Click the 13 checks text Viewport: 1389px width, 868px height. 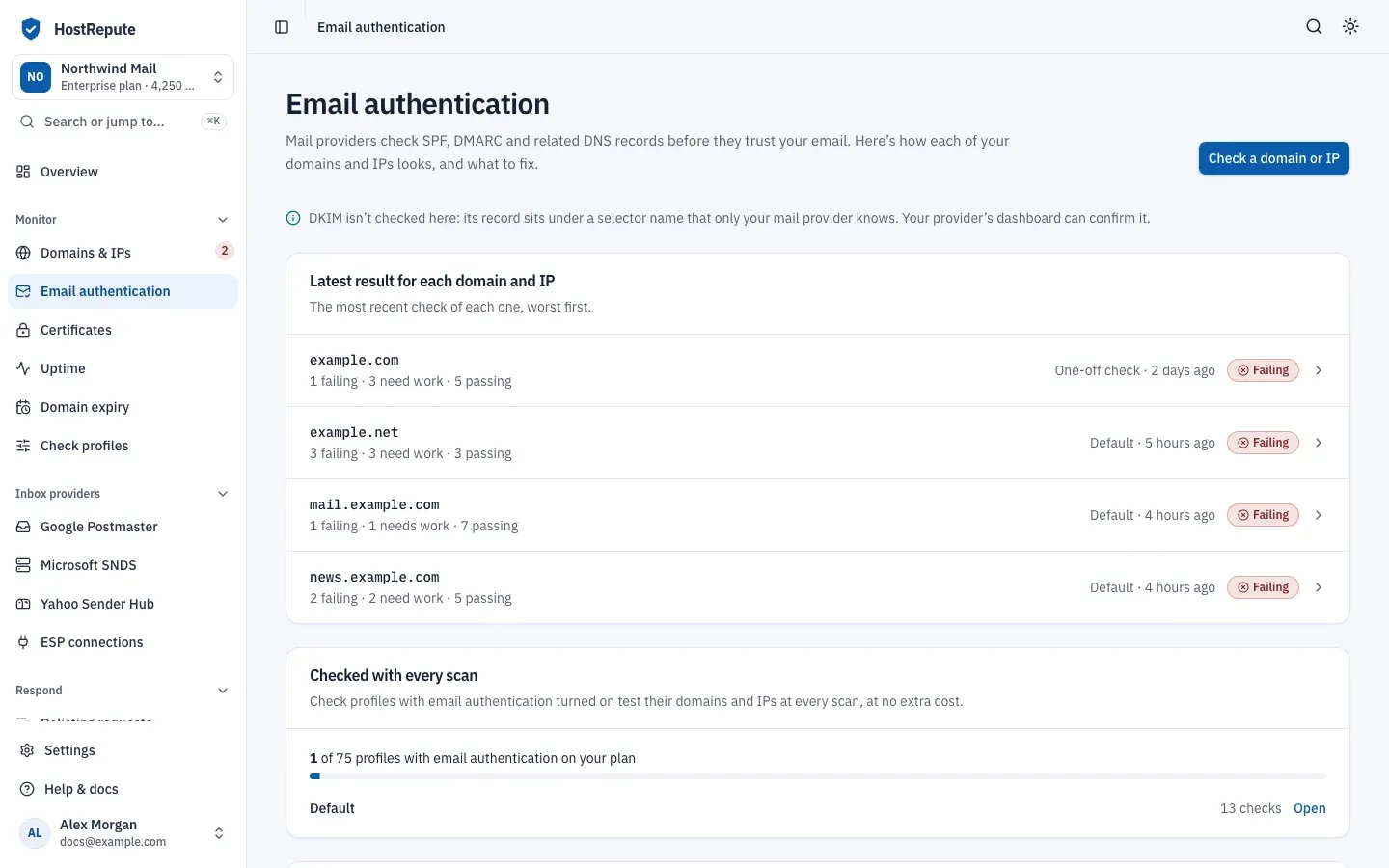tap(1250, 808)
